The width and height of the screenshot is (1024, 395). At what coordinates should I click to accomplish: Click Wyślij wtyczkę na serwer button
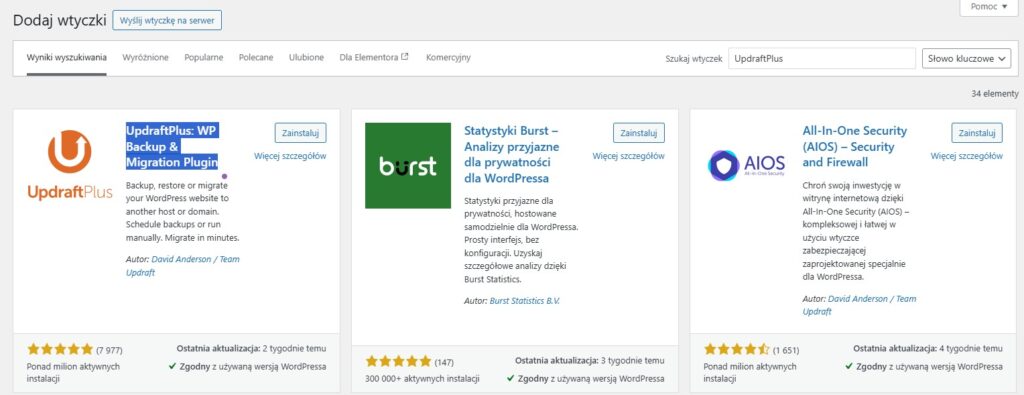[x=167, y=20]
